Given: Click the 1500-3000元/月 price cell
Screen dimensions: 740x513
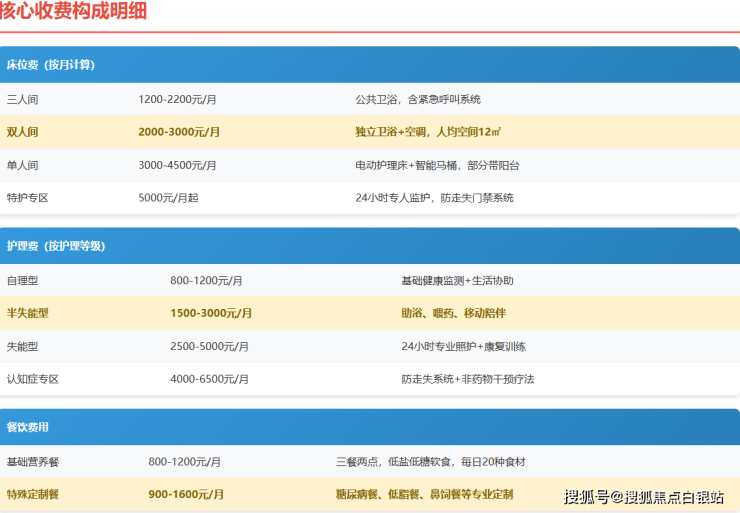Looking at the screenshot, I should [211, 313].
